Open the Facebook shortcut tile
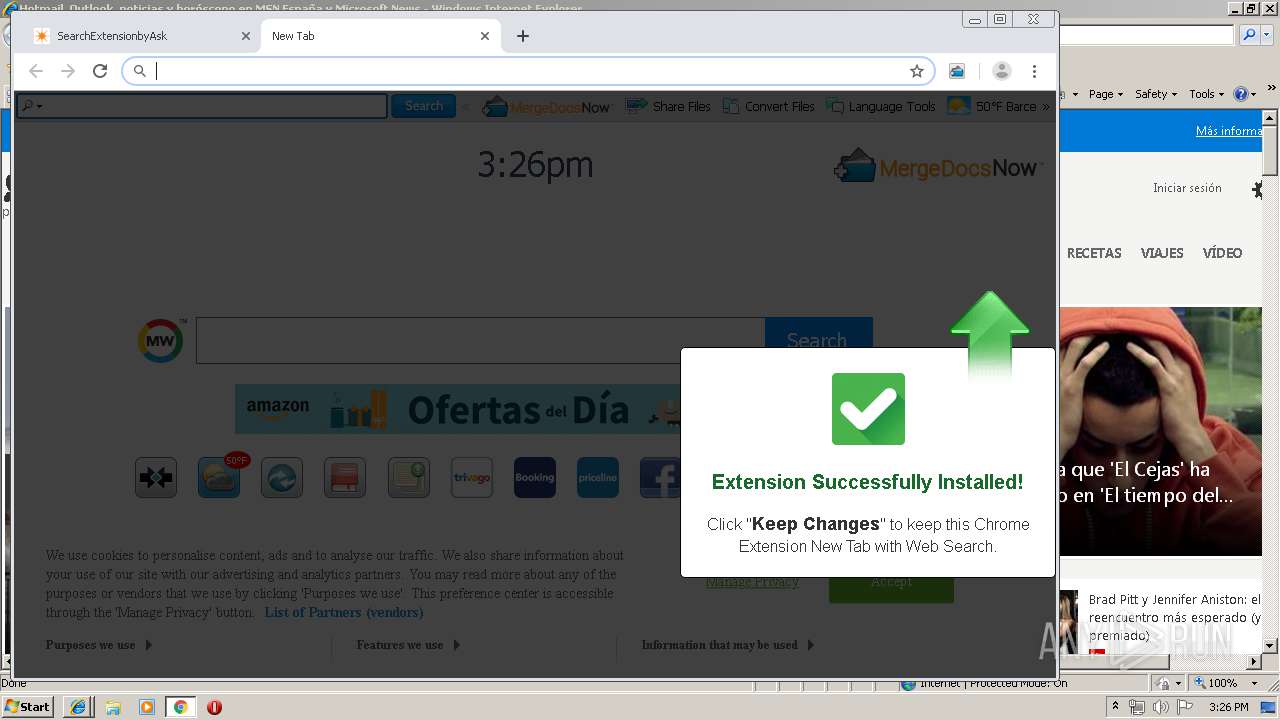Image resolution: width=1280 pixels, height=720 pixels. point(660,478)
